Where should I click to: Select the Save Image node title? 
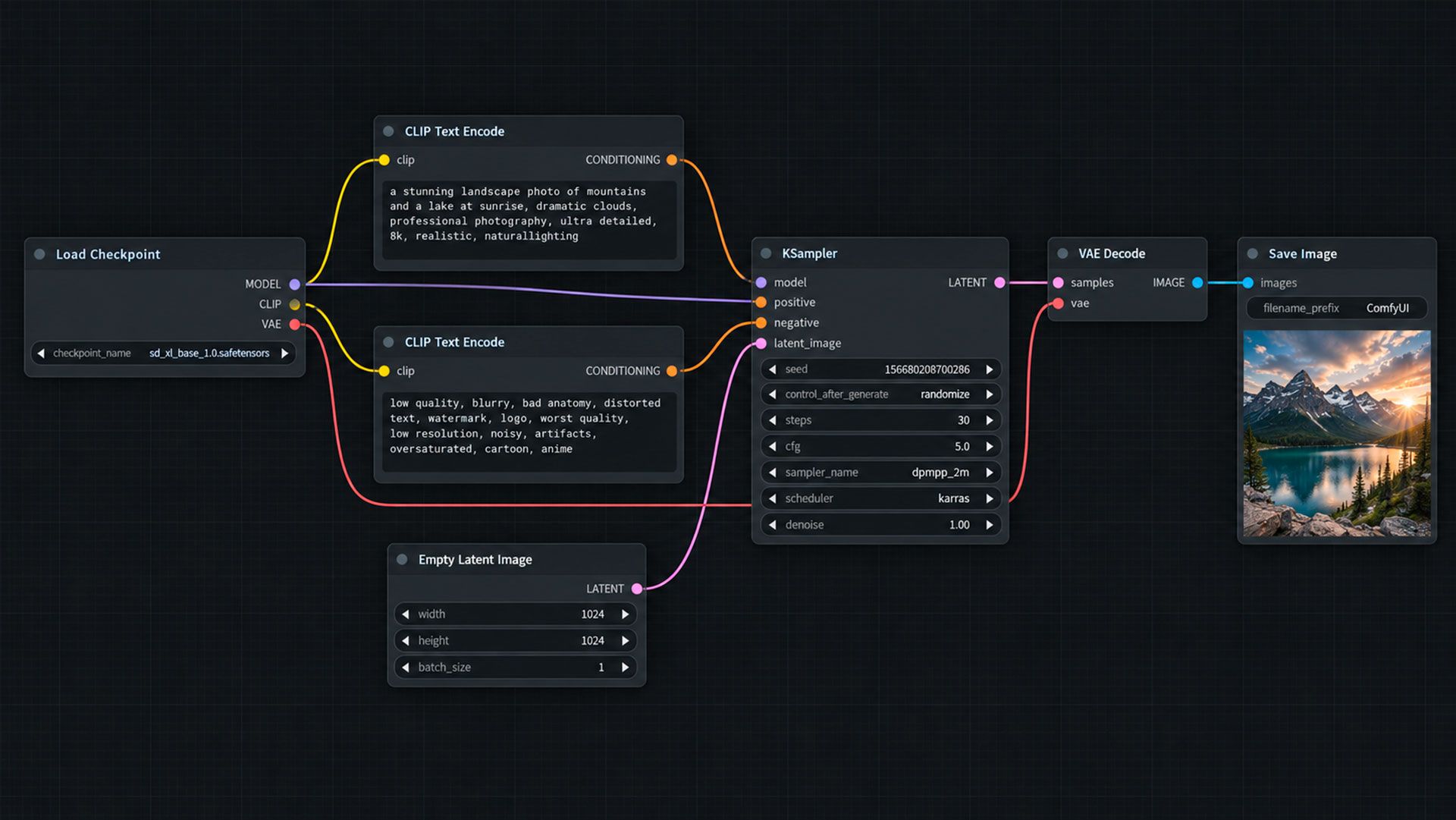point(1302,254)
